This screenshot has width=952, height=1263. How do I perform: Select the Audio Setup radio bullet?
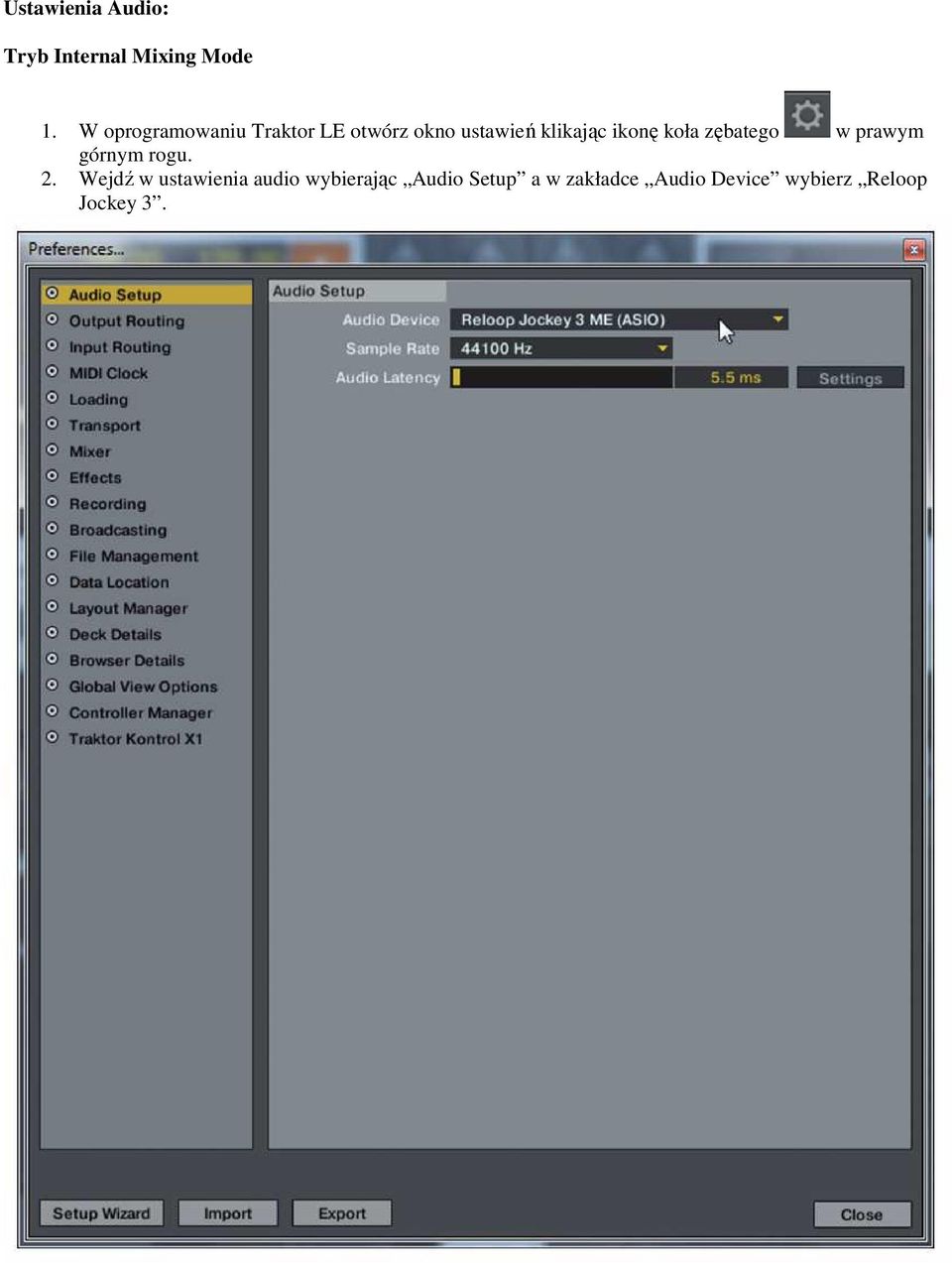53,294
